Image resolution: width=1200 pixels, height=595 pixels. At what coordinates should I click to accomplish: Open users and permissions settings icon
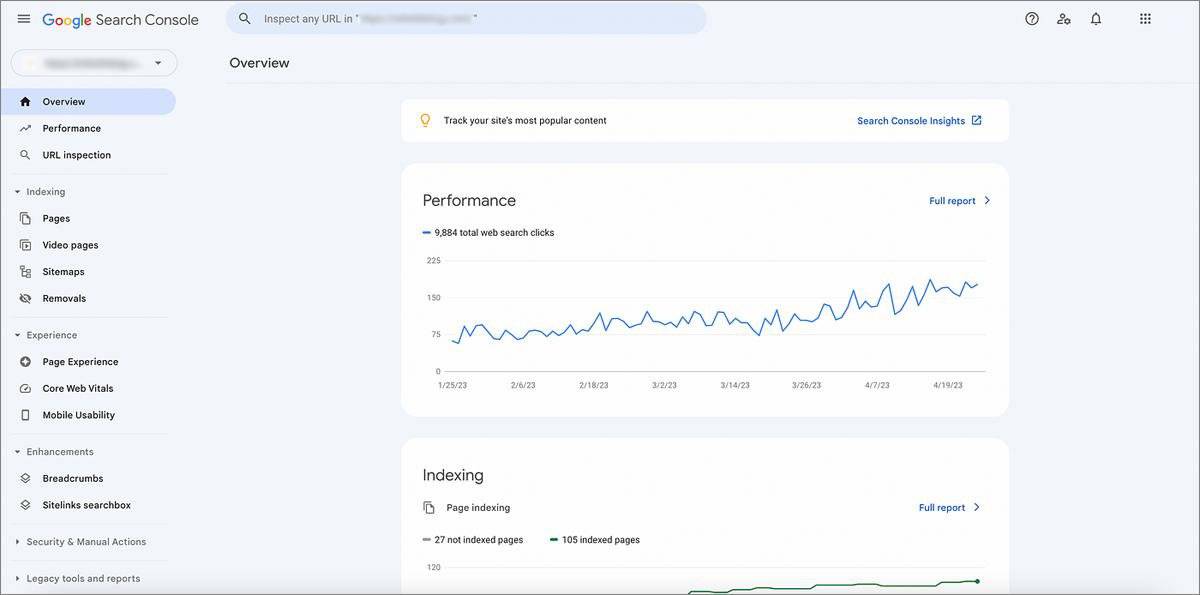pos(1064,19)
